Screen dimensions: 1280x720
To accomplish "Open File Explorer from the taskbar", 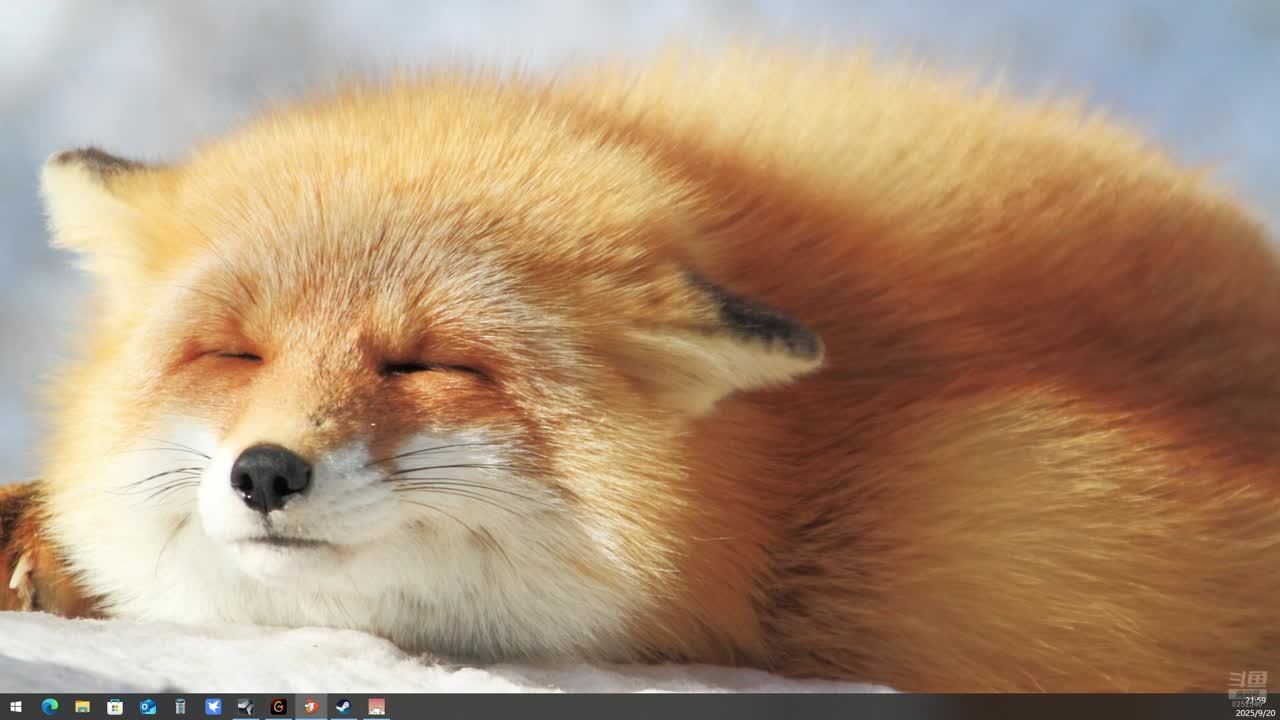I will tap(82, 707).
